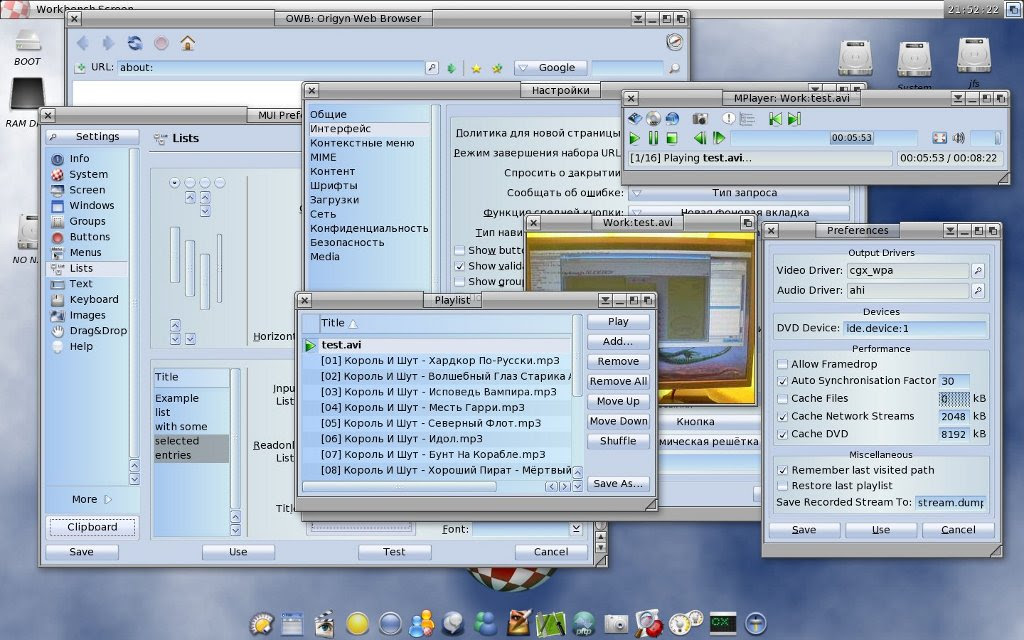Viewport: 1024px width, 640px height.
Task: Click the yellow bookmark star icon
Action: click(x=476, y=68)
